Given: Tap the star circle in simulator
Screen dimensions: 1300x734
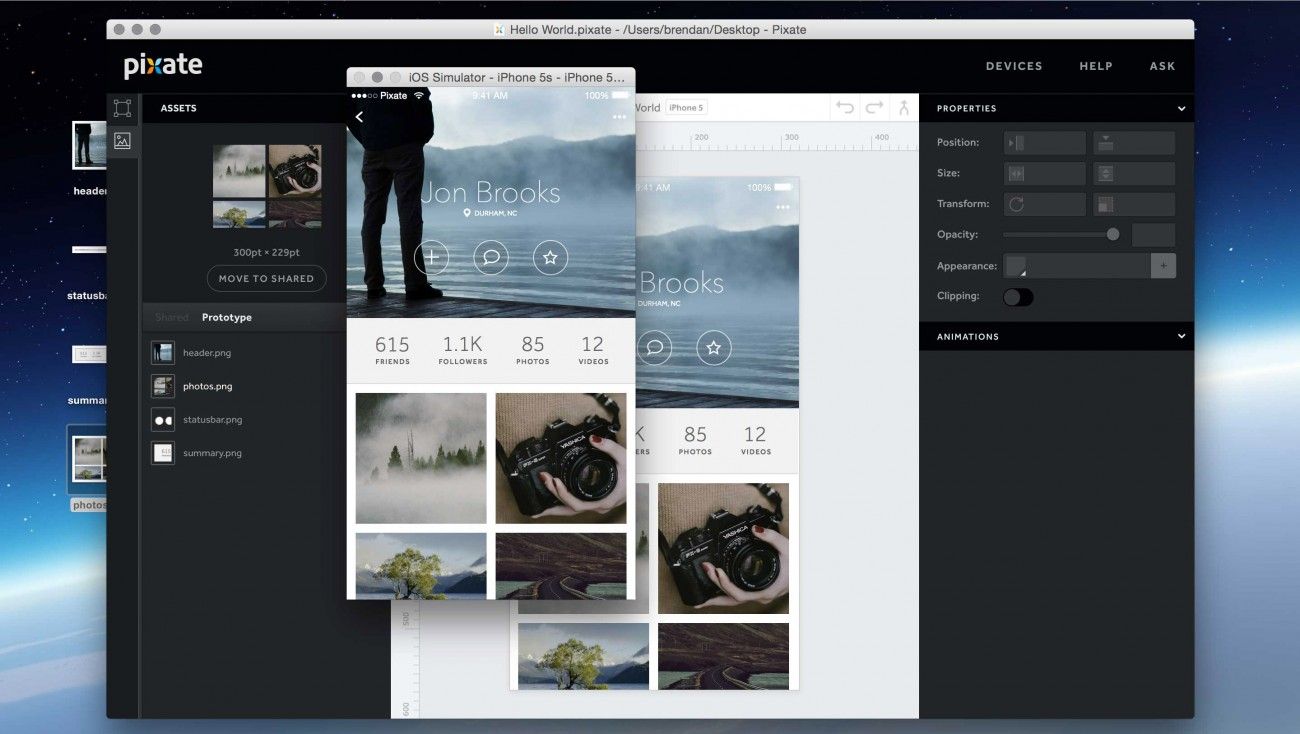Looking at the screenshot, I should [550, 257].
